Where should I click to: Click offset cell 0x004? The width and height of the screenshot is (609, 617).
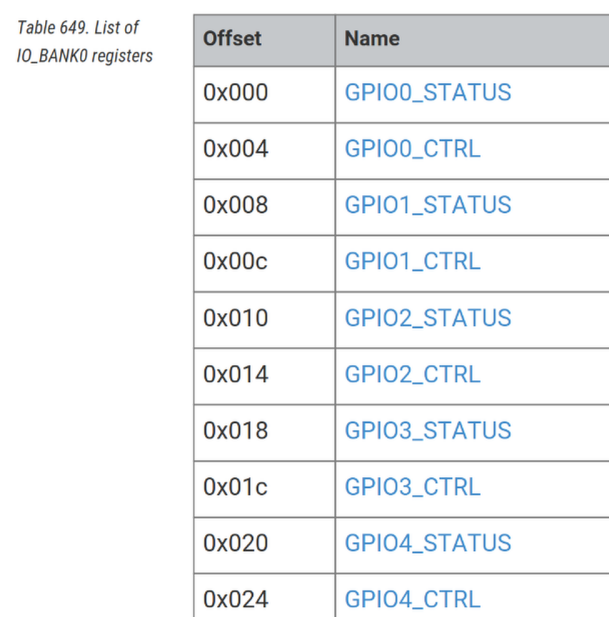point(235,149)
